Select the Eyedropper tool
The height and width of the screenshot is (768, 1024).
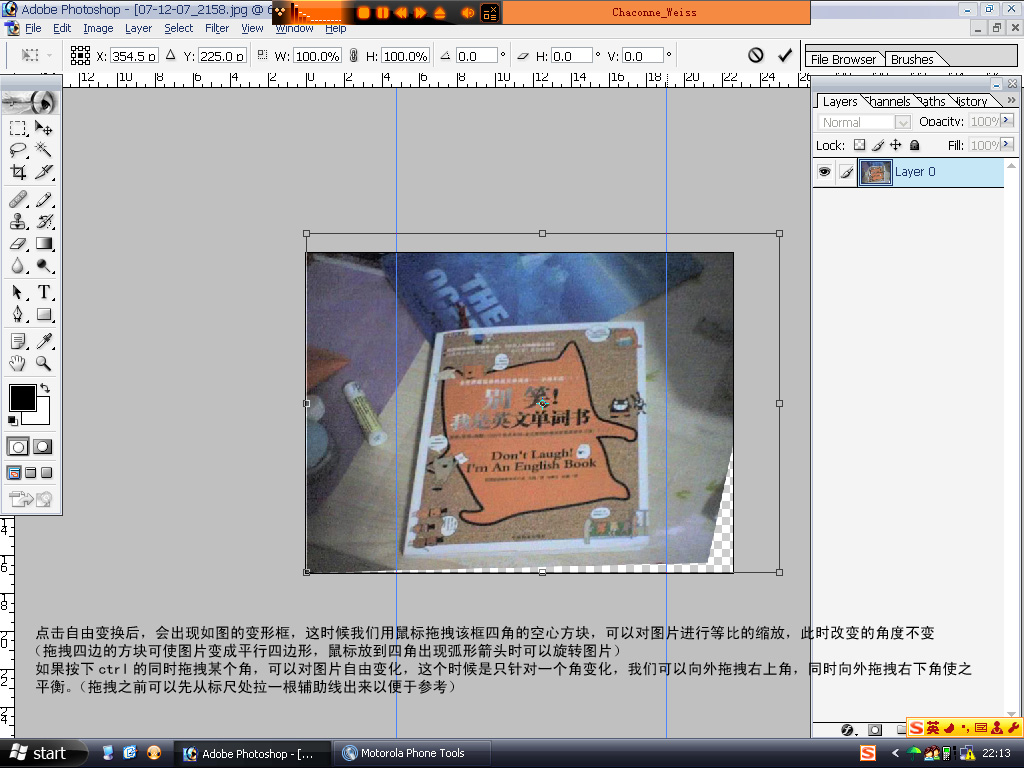[44, 341]
